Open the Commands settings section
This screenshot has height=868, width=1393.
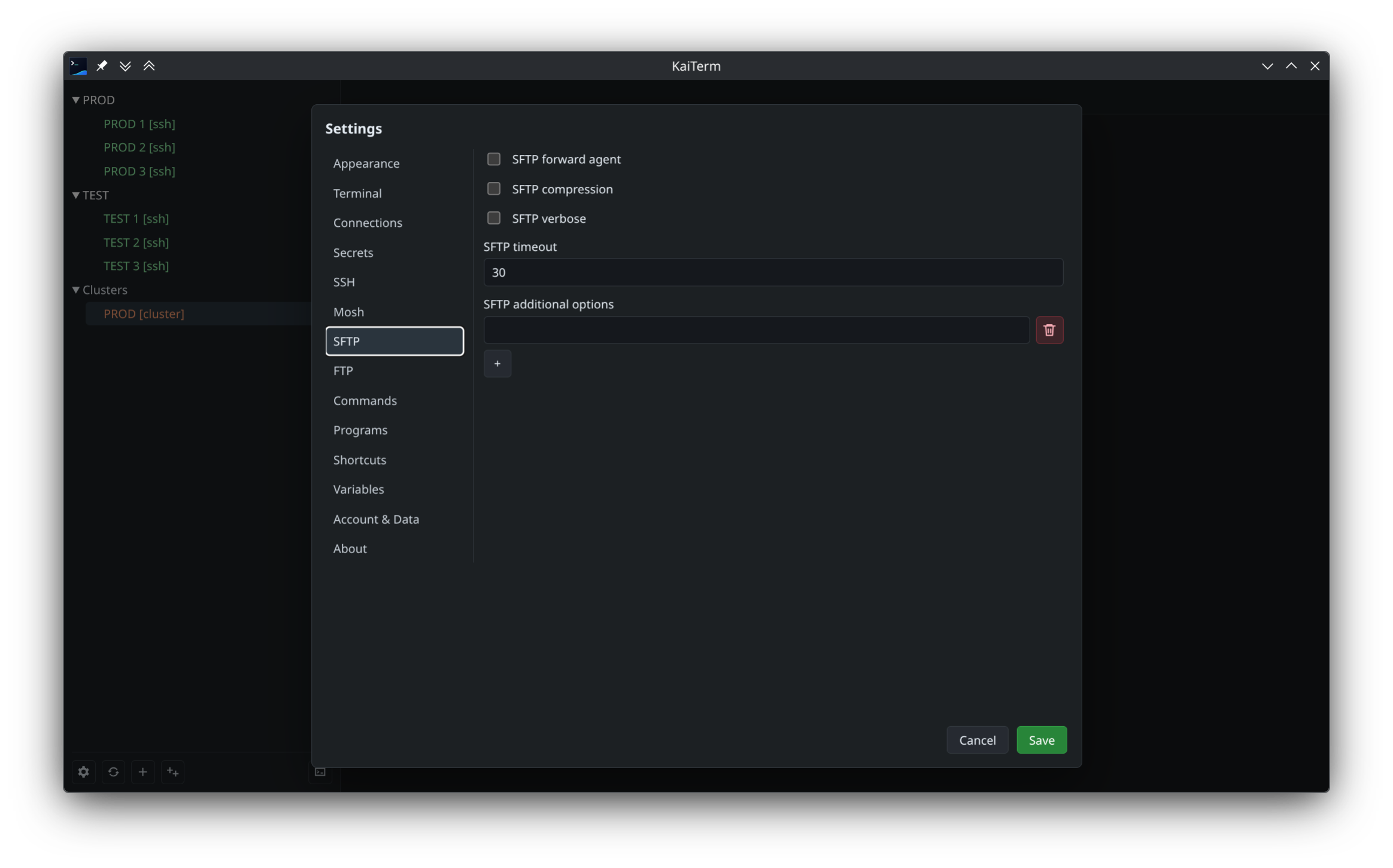point(394,400)
